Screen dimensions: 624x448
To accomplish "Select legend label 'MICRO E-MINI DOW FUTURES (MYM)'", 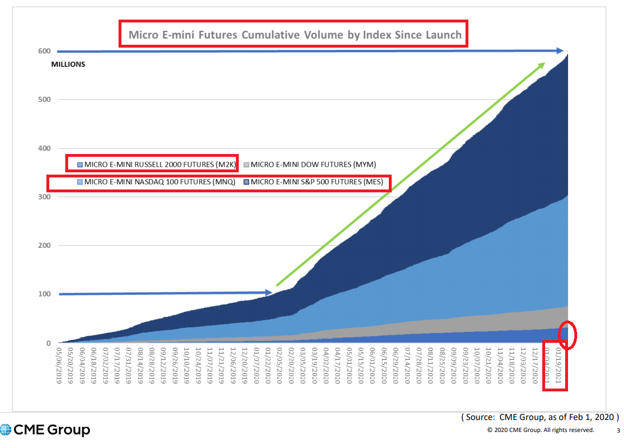I will point(313,164).
